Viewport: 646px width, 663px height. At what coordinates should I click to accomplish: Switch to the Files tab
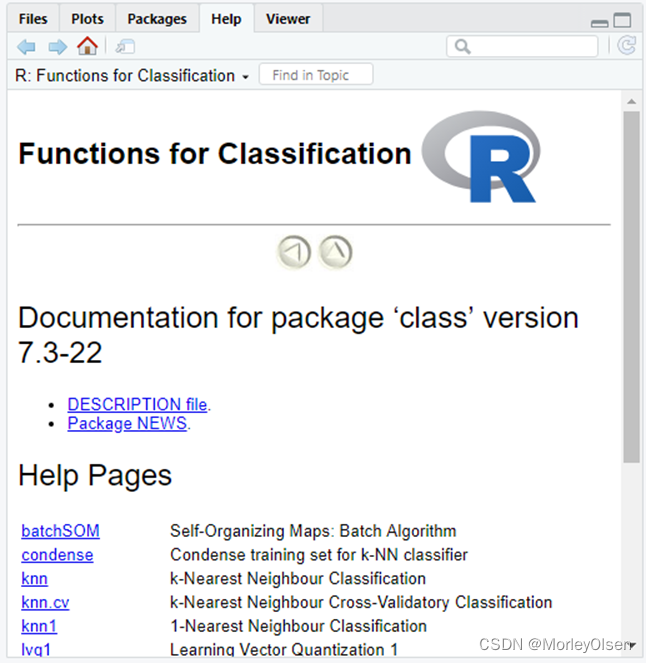pyautogui.click(x=33, y=19)
